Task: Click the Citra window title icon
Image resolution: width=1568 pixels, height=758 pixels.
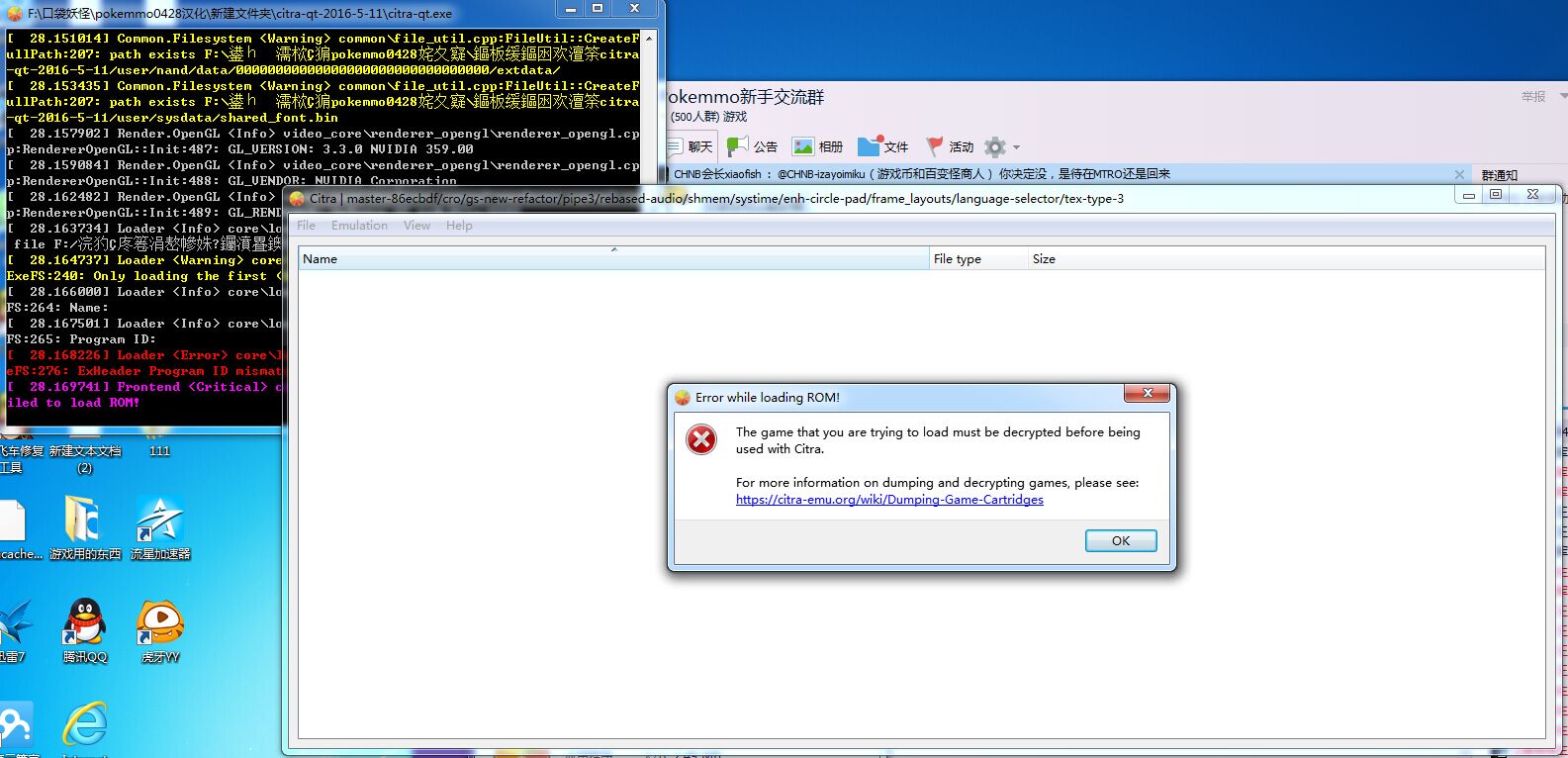Action: [x=297, y=199]
